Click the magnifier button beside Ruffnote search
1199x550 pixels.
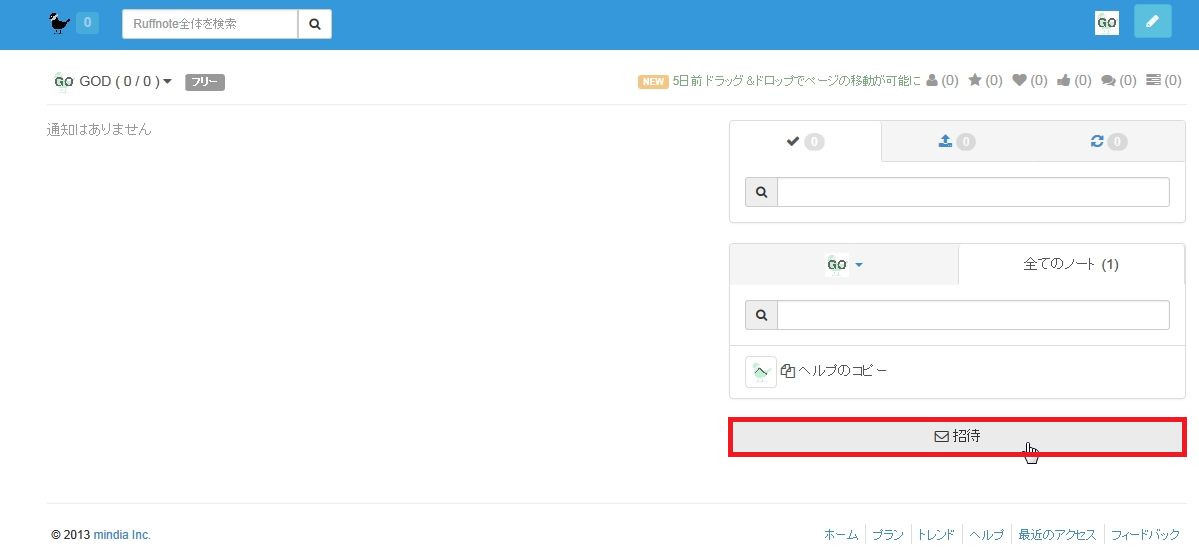(315, 24)
